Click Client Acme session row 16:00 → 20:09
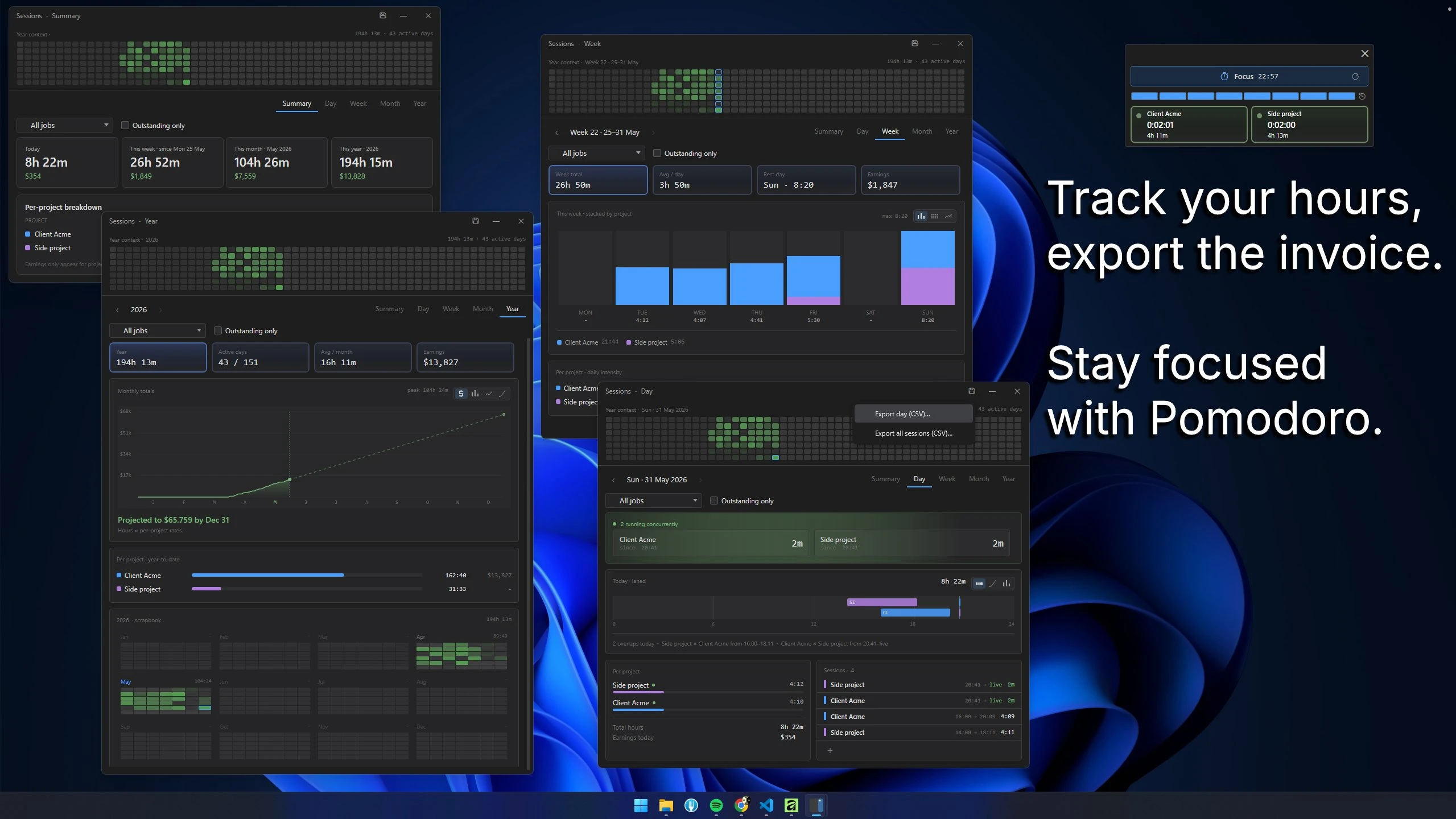 [x=919, y=717]
